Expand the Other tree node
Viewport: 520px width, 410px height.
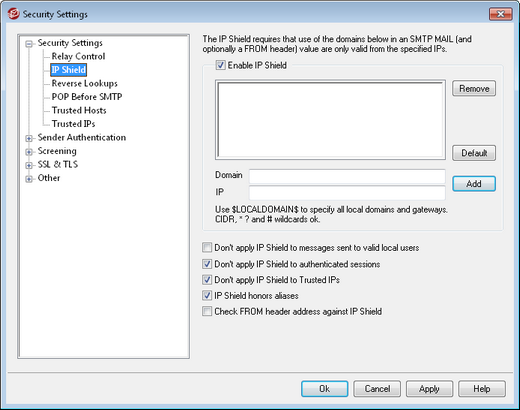[x=29, y=179]
